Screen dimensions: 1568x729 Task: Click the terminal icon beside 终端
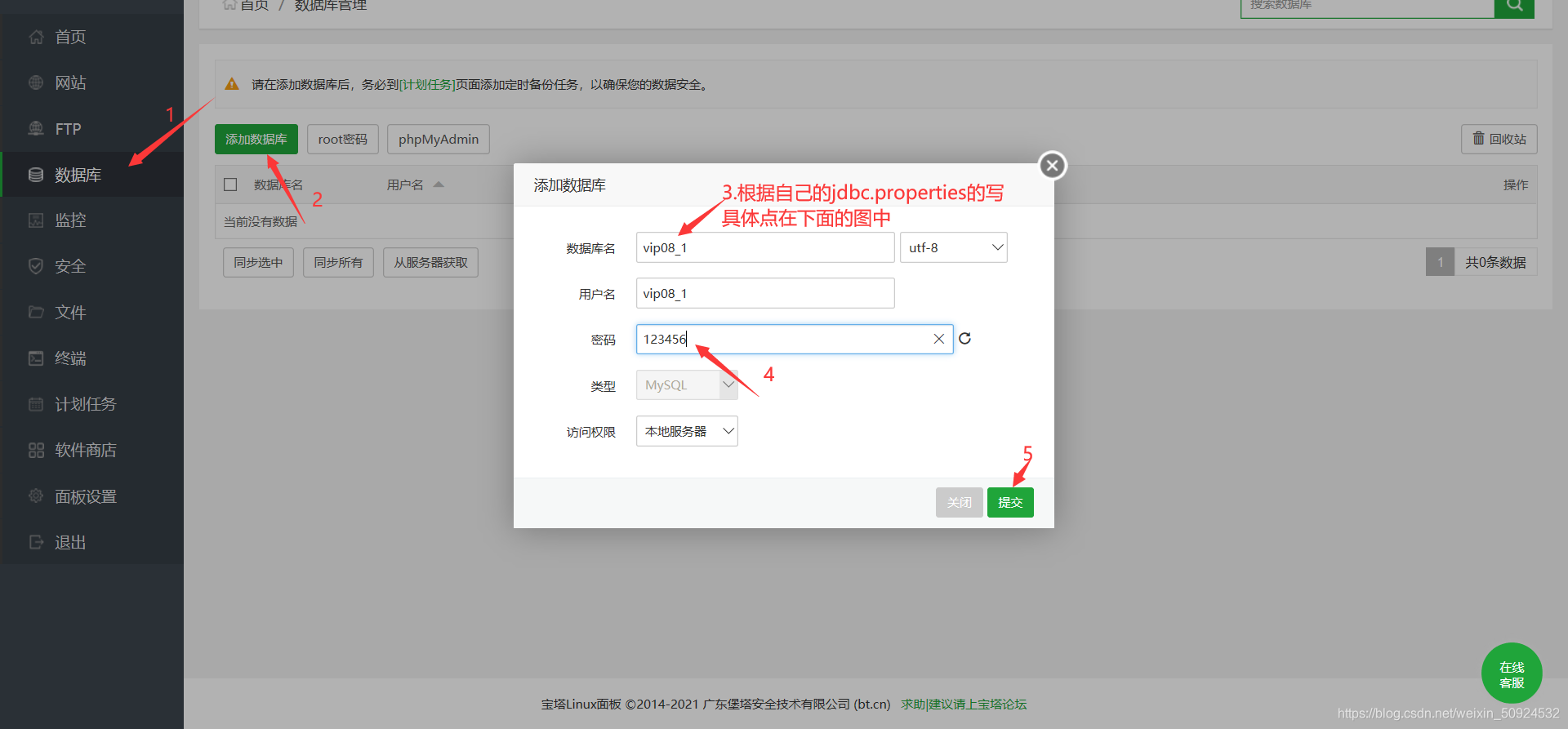tap(36, 358)
